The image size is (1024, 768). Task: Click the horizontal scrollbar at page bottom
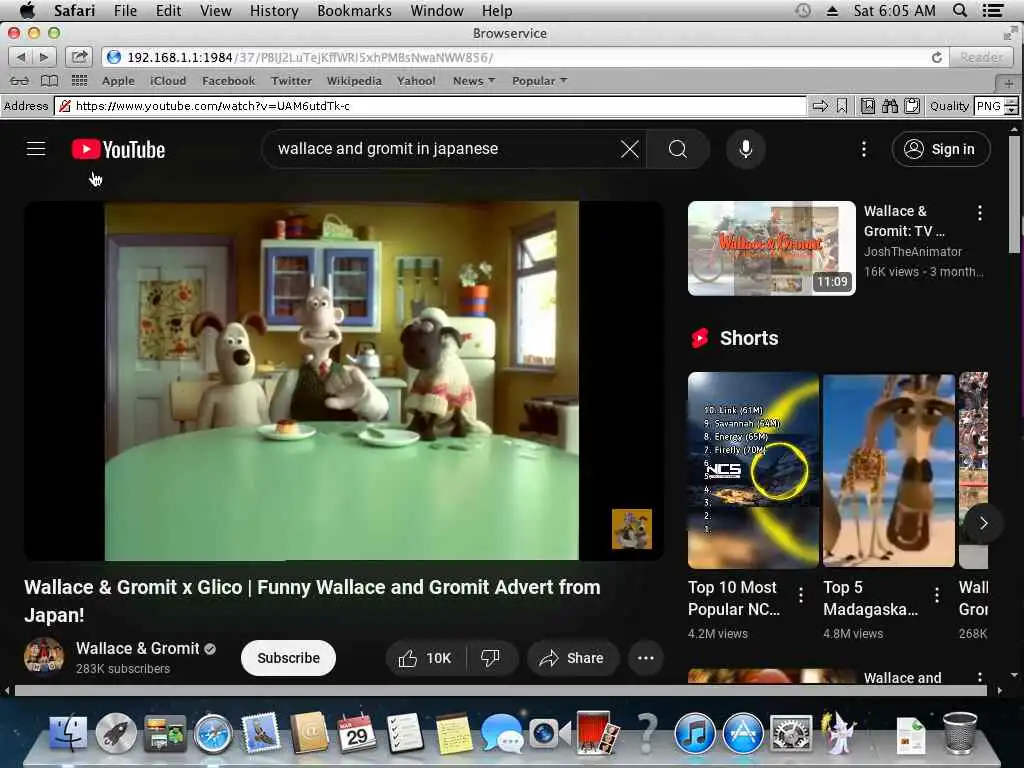click(500, 690)
